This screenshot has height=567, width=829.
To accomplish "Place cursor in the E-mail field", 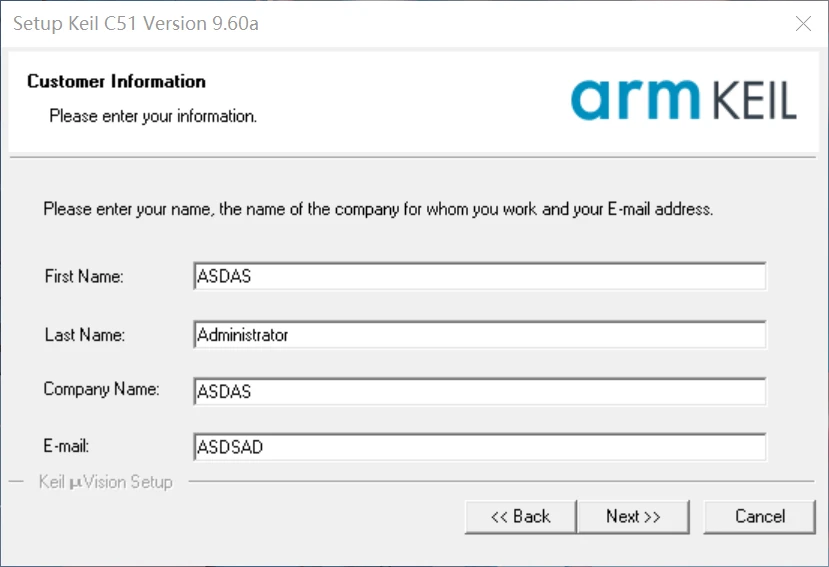I will (479, 447).
